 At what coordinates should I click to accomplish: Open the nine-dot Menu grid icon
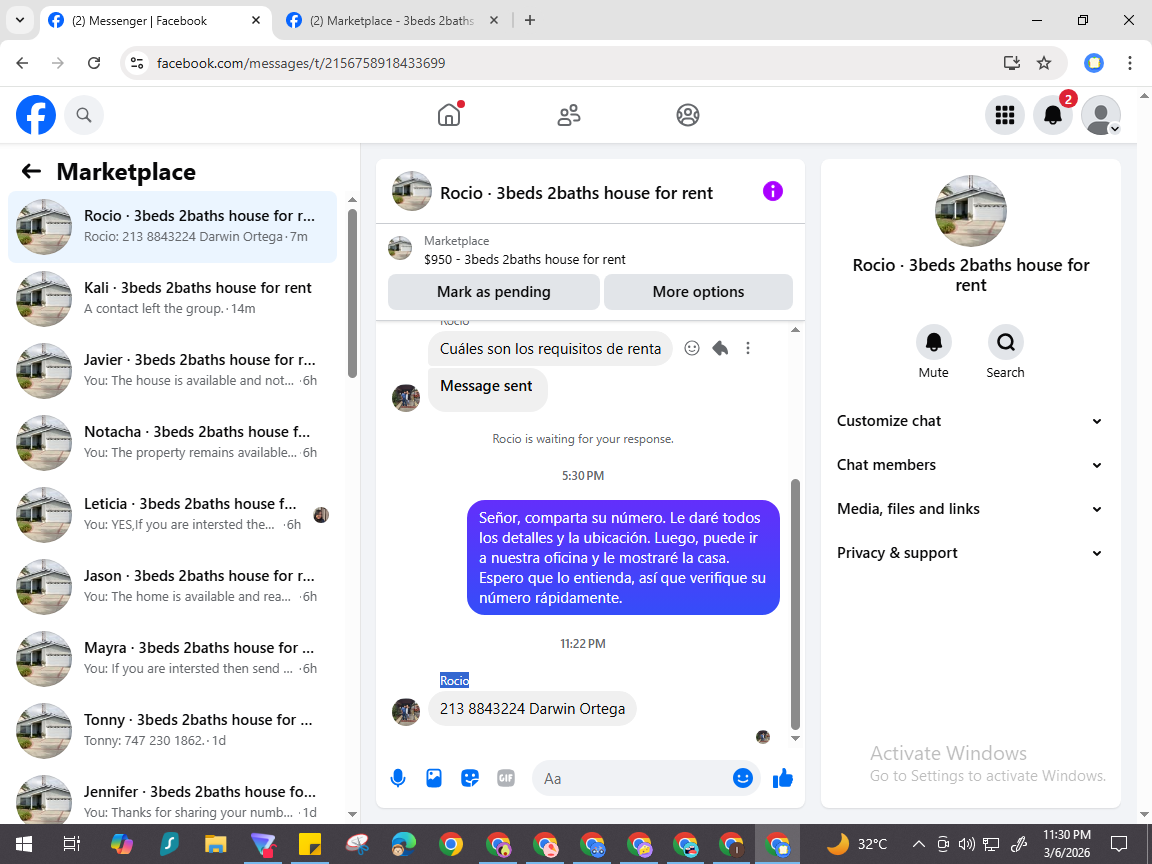tap(1004, 115)
